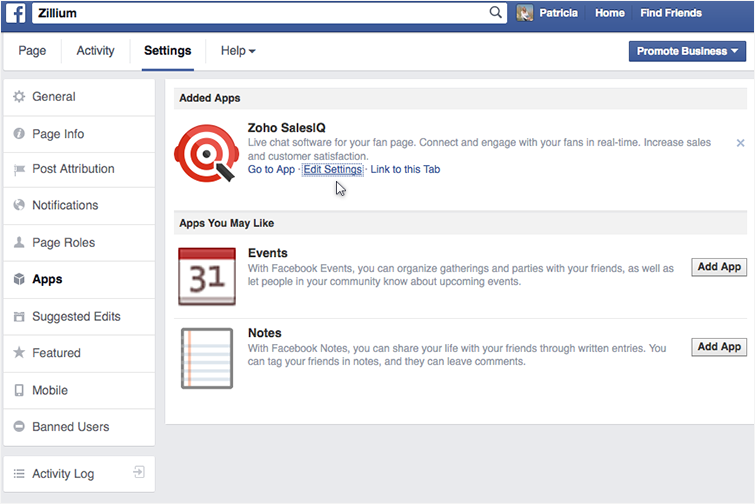Click the Apps cube icon
The height and width of the screenshot is (504, 755).
(x=19, y=279)
